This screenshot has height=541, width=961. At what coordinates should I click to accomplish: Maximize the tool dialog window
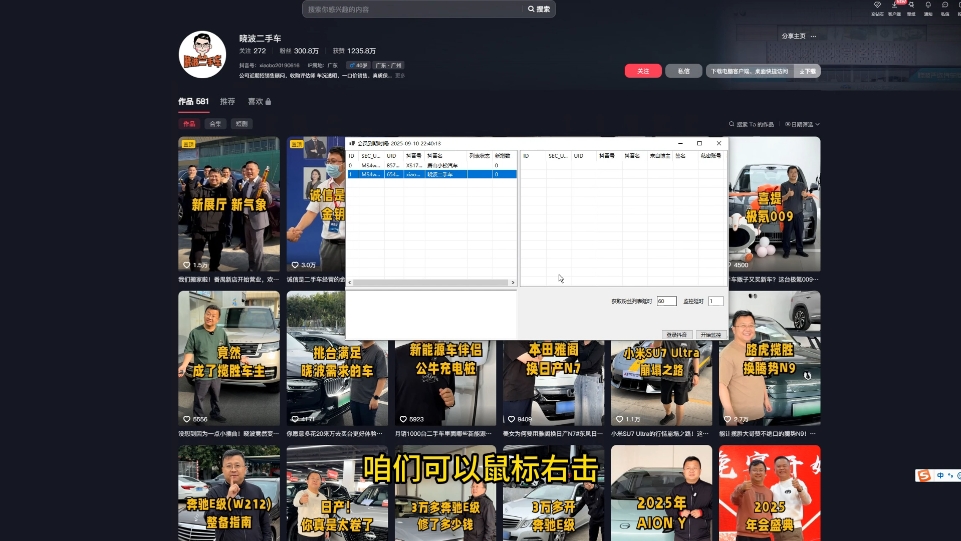point(699,143)
